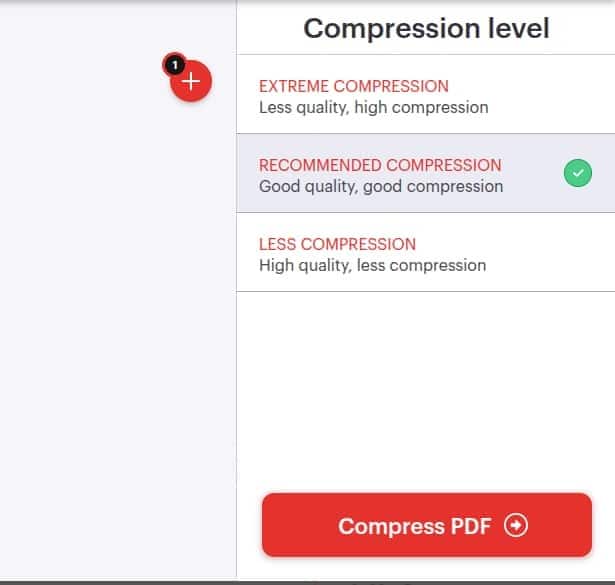615x585 pixels.
Task: Click 'Less quality, high compression' description
Action: [373, 107]
